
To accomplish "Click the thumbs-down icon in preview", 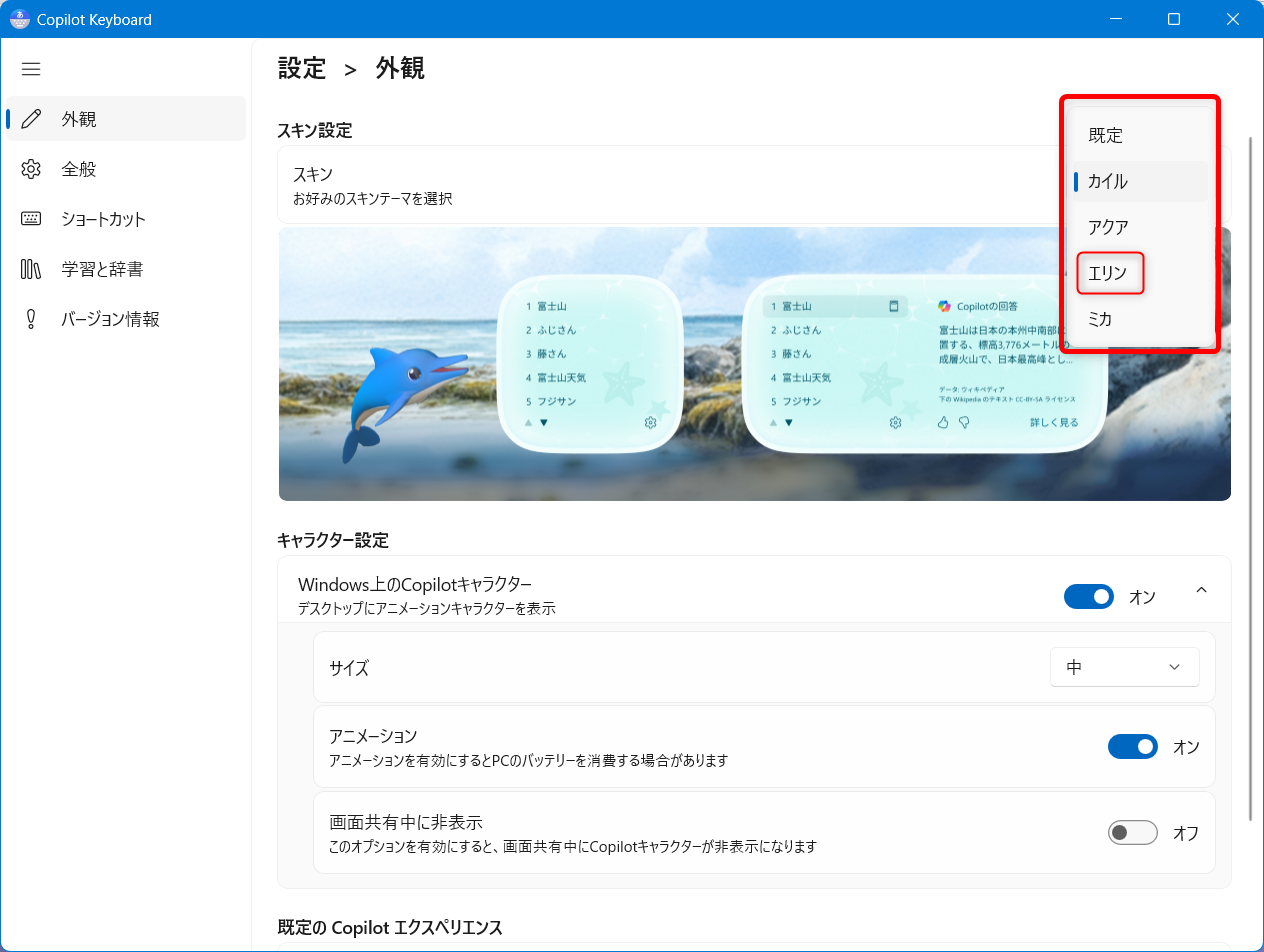I will [964, 422].
